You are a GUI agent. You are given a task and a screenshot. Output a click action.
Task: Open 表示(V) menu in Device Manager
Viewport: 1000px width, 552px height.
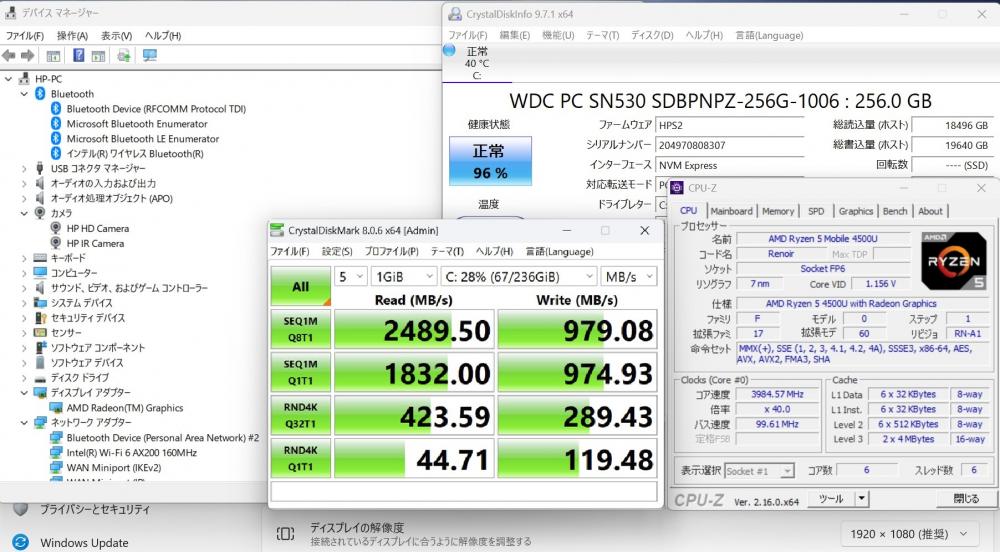(x=116, y=36)
